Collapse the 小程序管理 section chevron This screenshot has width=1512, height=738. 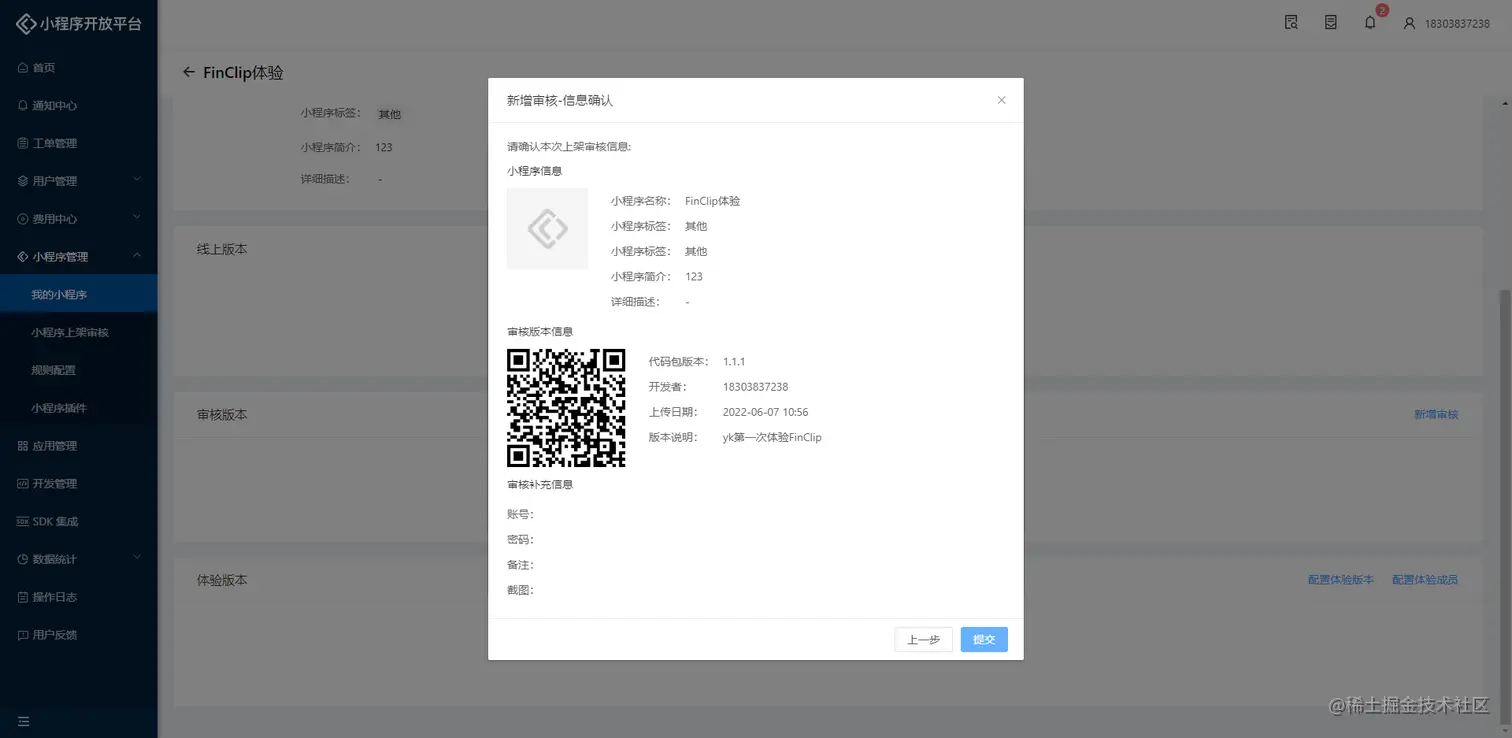pyautogui.click(x=138, y=256)
